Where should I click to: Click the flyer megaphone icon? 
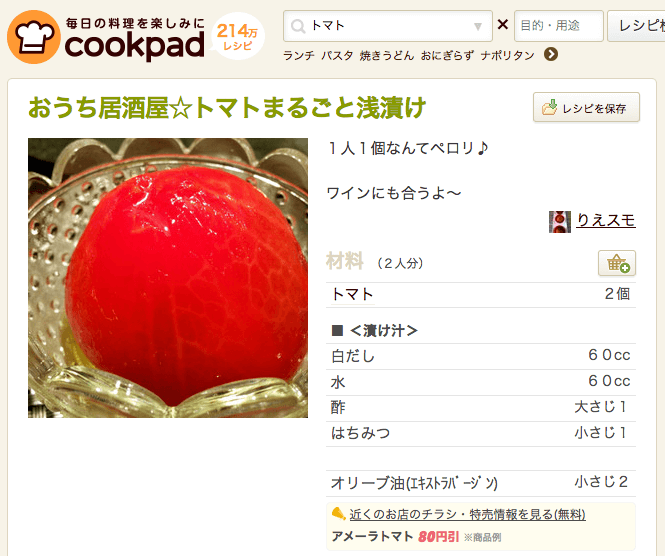[x=338, y=514]
